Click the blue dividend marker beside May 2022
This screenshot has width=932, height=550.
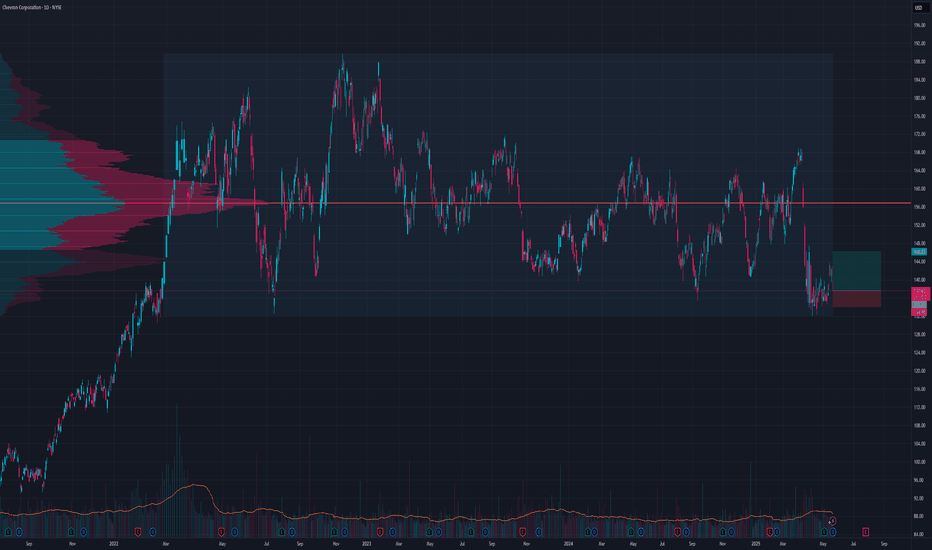[x=234, y=532]
